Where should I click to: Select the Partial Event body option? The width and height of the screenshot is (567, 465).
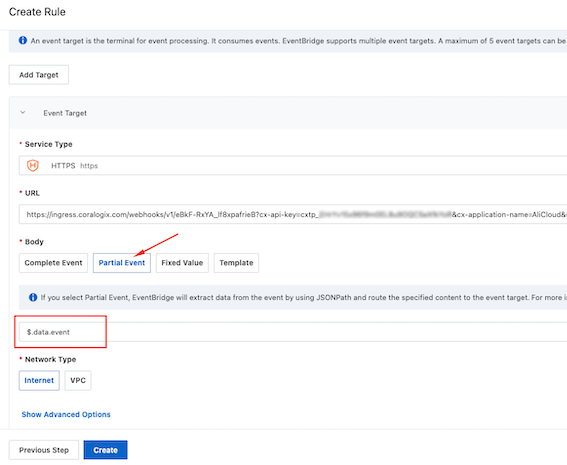[x=122, y=263]
